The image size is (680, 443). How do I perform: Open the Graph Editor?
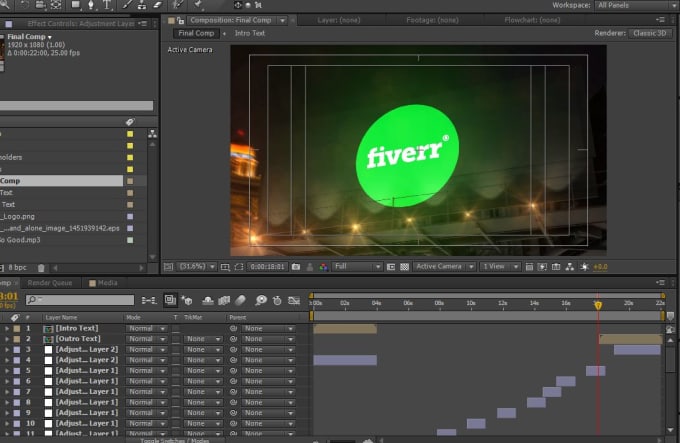coord(294,300)
